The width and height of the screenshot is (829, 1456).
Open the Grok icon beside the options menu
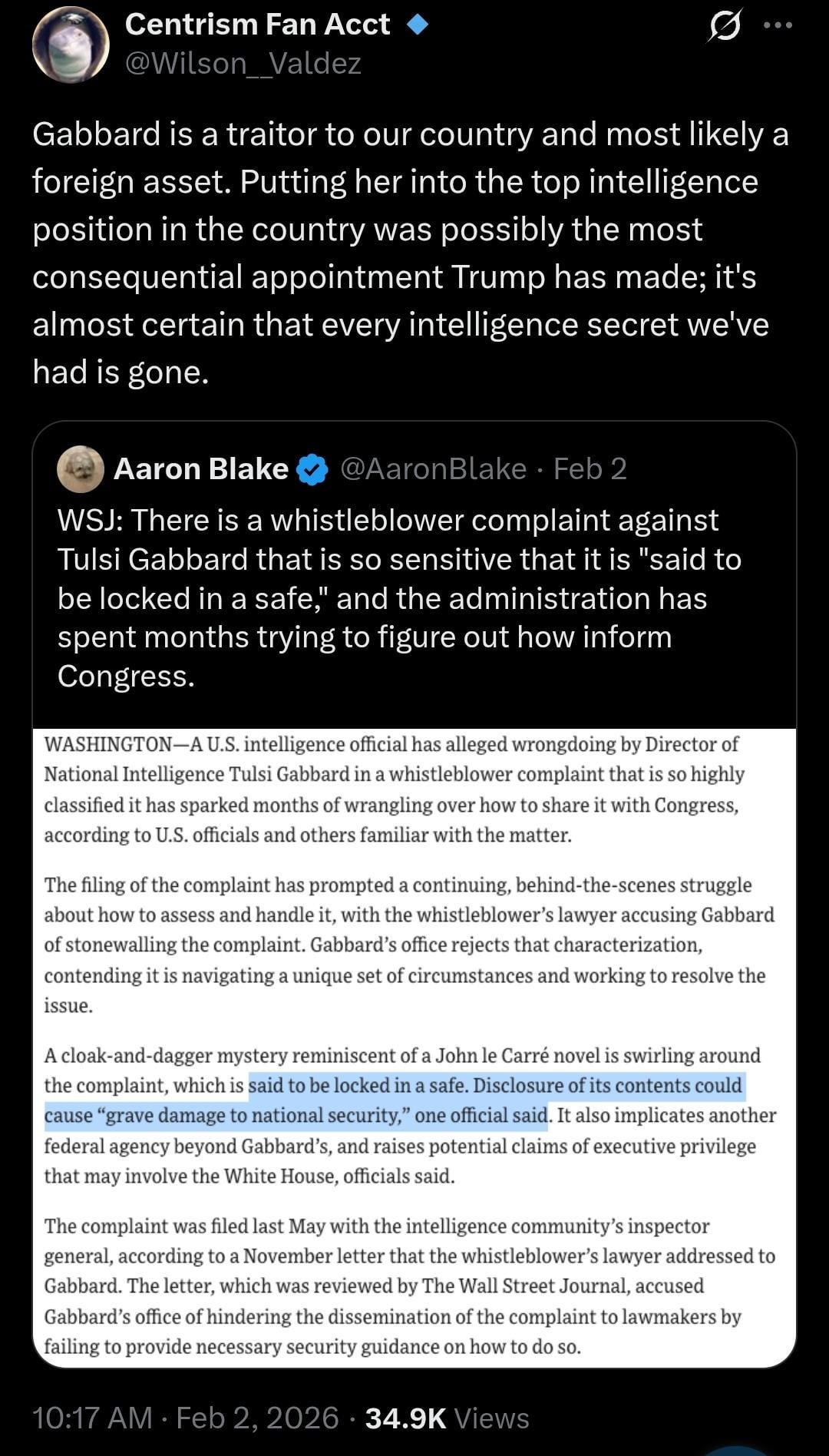tap(723, 28)
